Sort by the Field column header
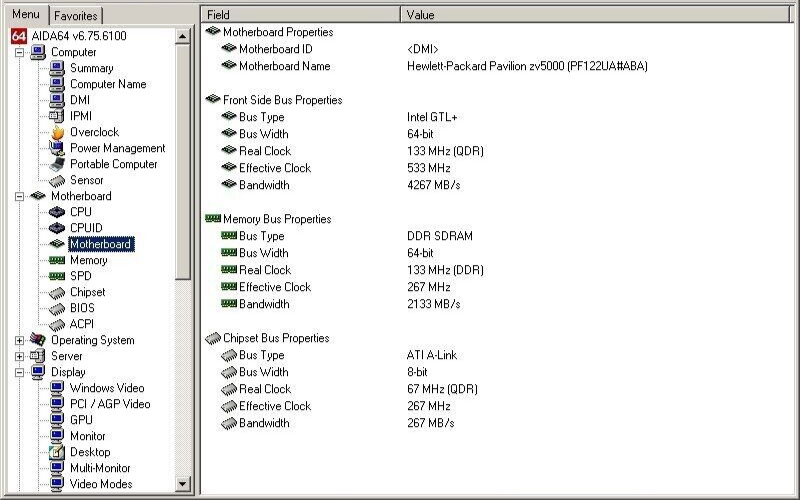The height and width of the screenshot is (500, 800). pos(301,15)
